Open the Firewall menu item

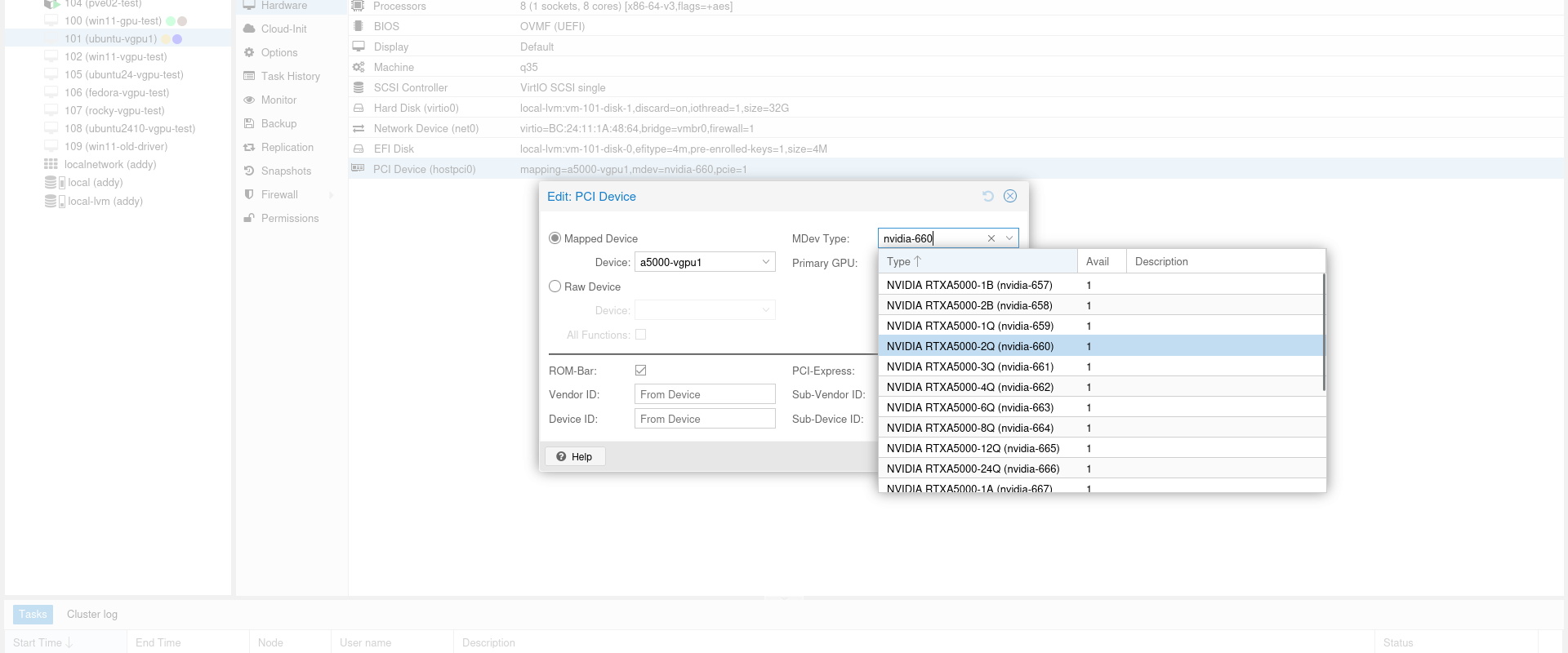pyautogui.click(x=292, y=194)
